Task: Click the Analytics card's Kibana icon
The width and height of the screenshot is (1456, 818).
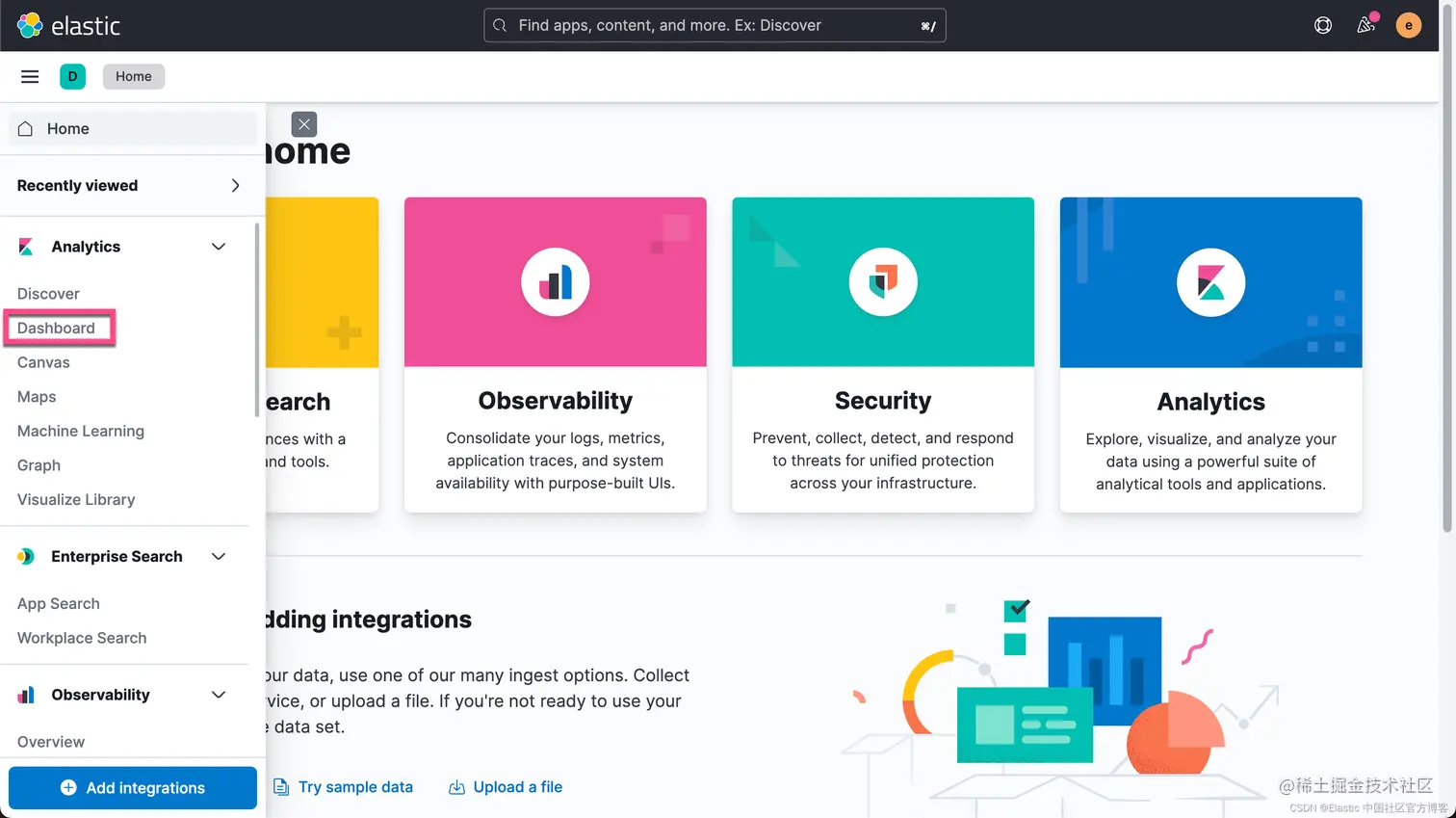Action: click(1210, 282)
